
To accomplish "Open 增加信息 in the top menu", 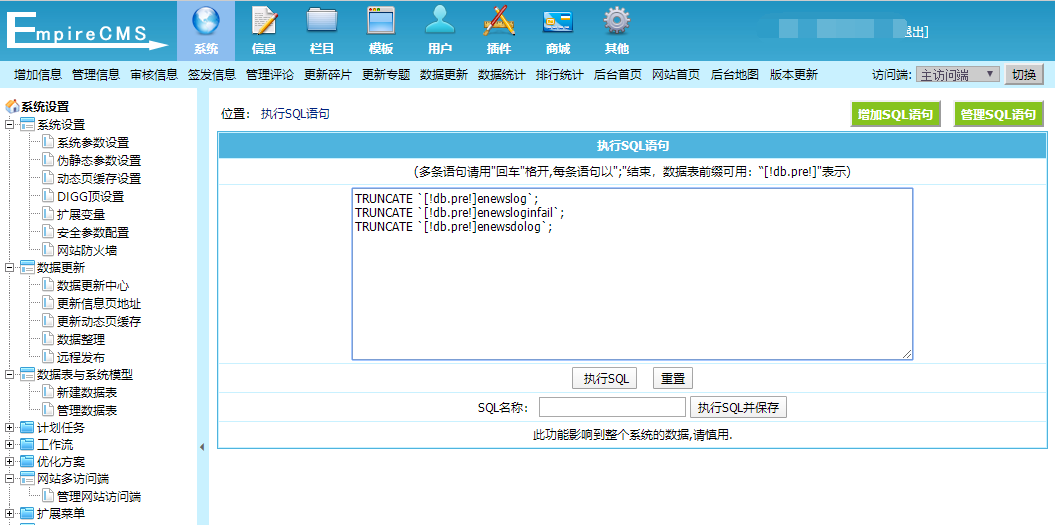I will [x=38, y=75].
